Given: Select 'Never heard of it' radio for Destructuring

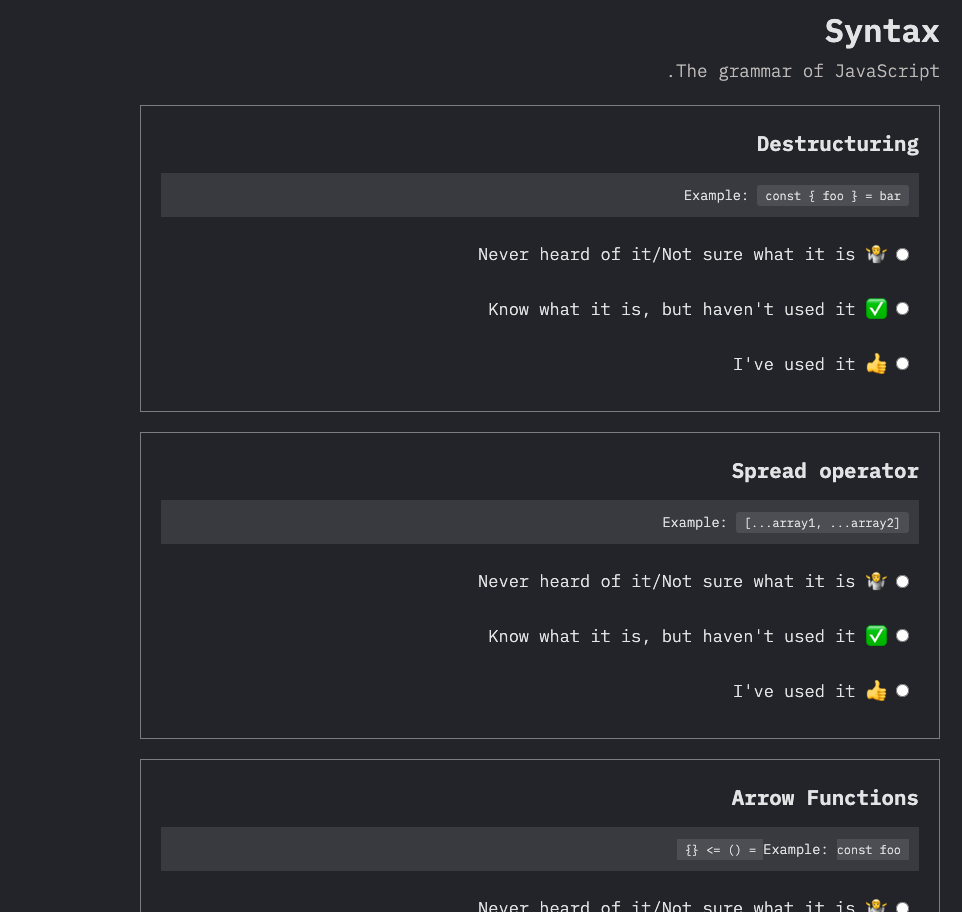Looking at the screenshot, I should [902, 255].
